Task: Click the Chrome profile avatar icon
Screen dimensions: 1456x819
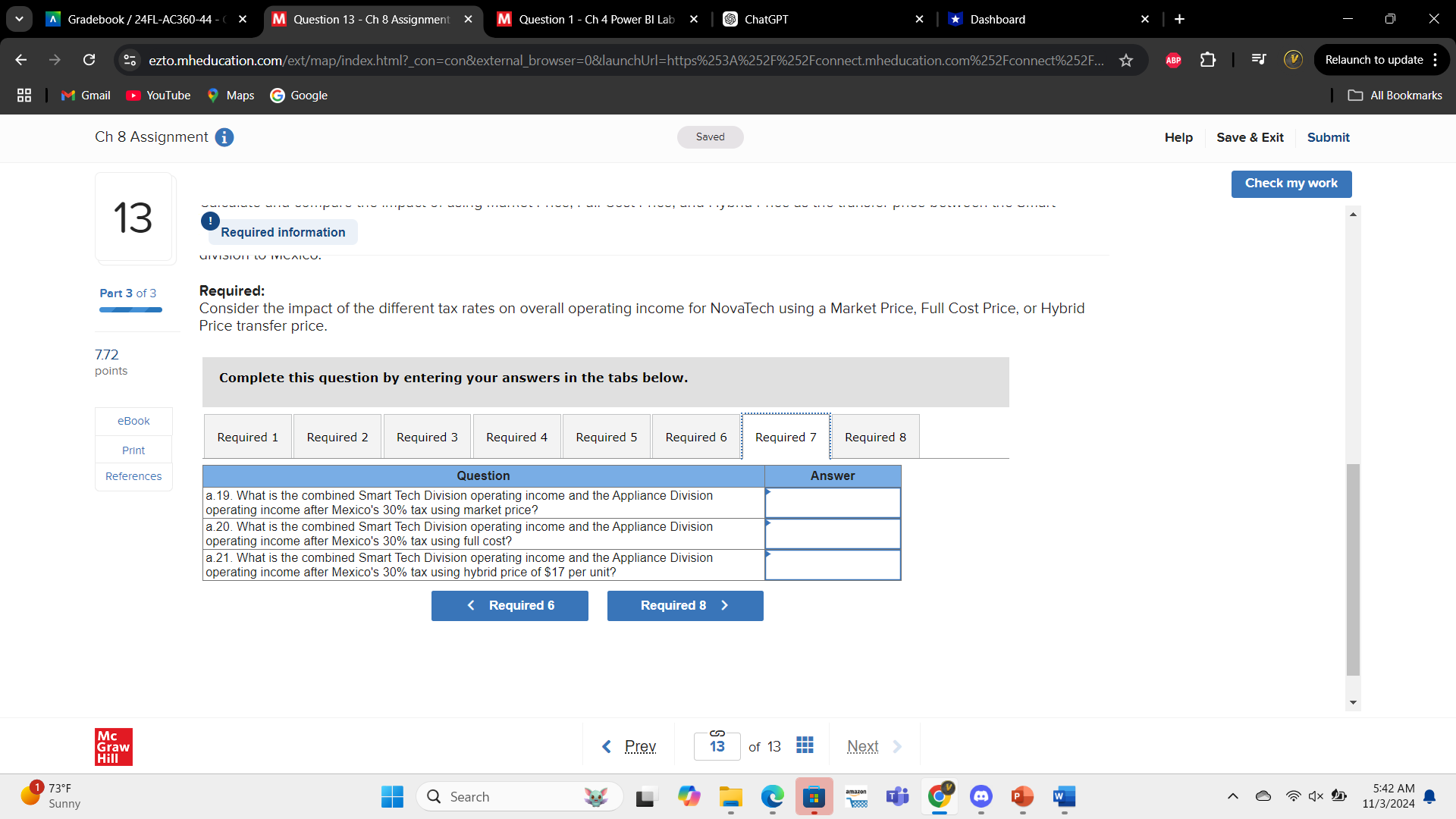Action: coord(1293,59)
